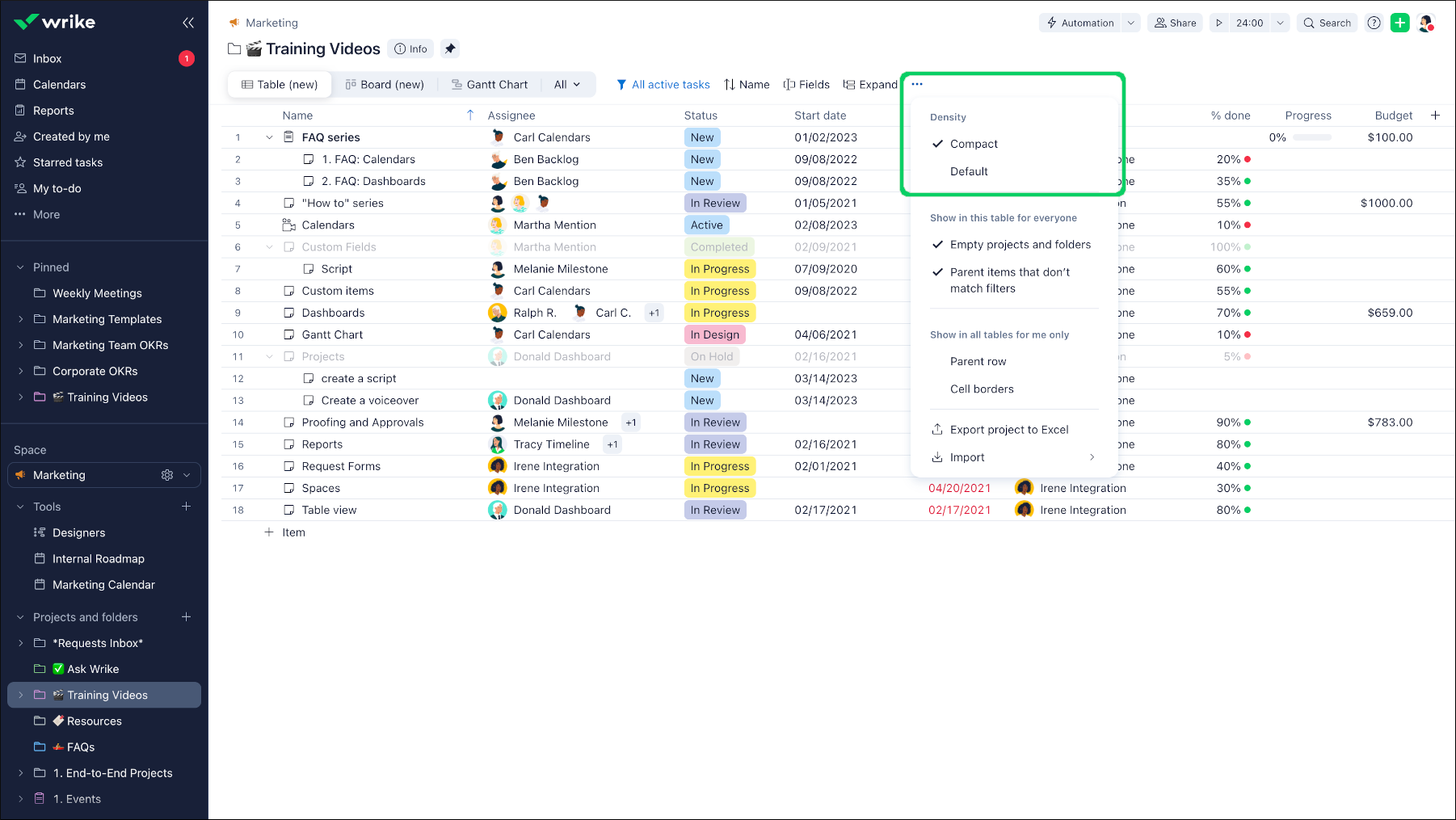Click Share button
This screenshot has width=1456, height=820.
(1175, 23)
